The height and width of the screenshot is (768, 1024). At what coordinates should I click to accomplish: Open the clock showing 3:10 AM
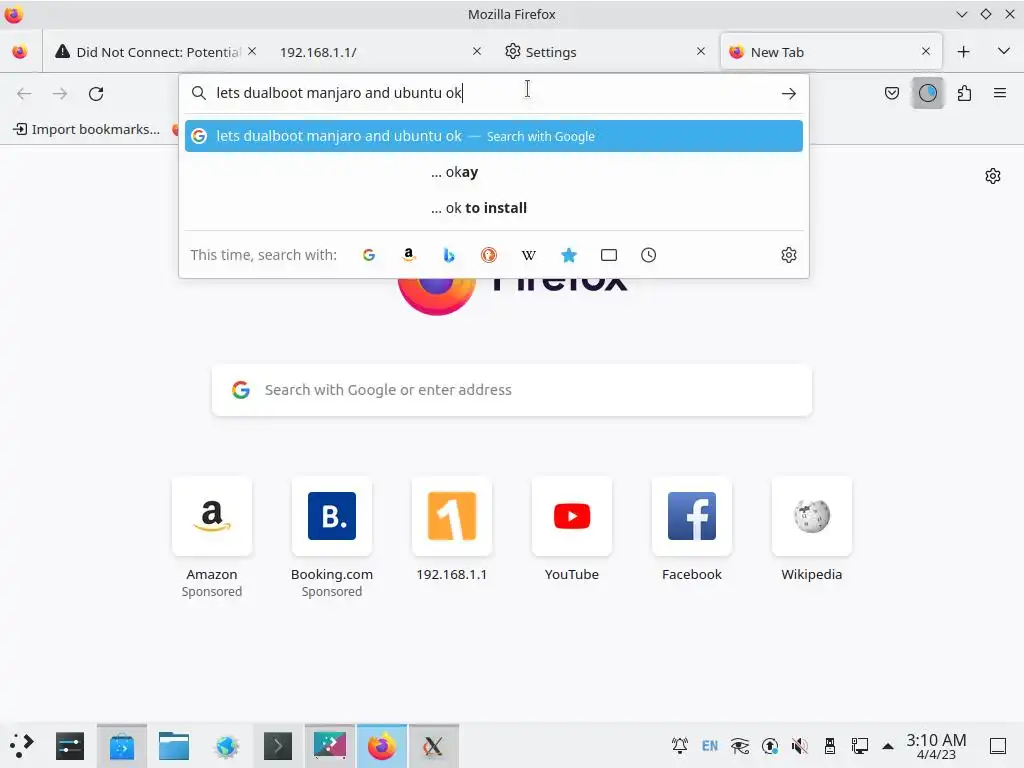936,746
